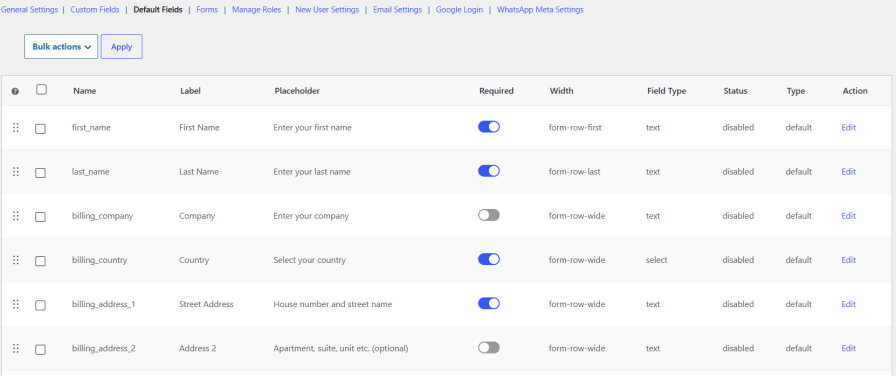
Task: Grab the drag handle for billing_company row
Action: 16,215
